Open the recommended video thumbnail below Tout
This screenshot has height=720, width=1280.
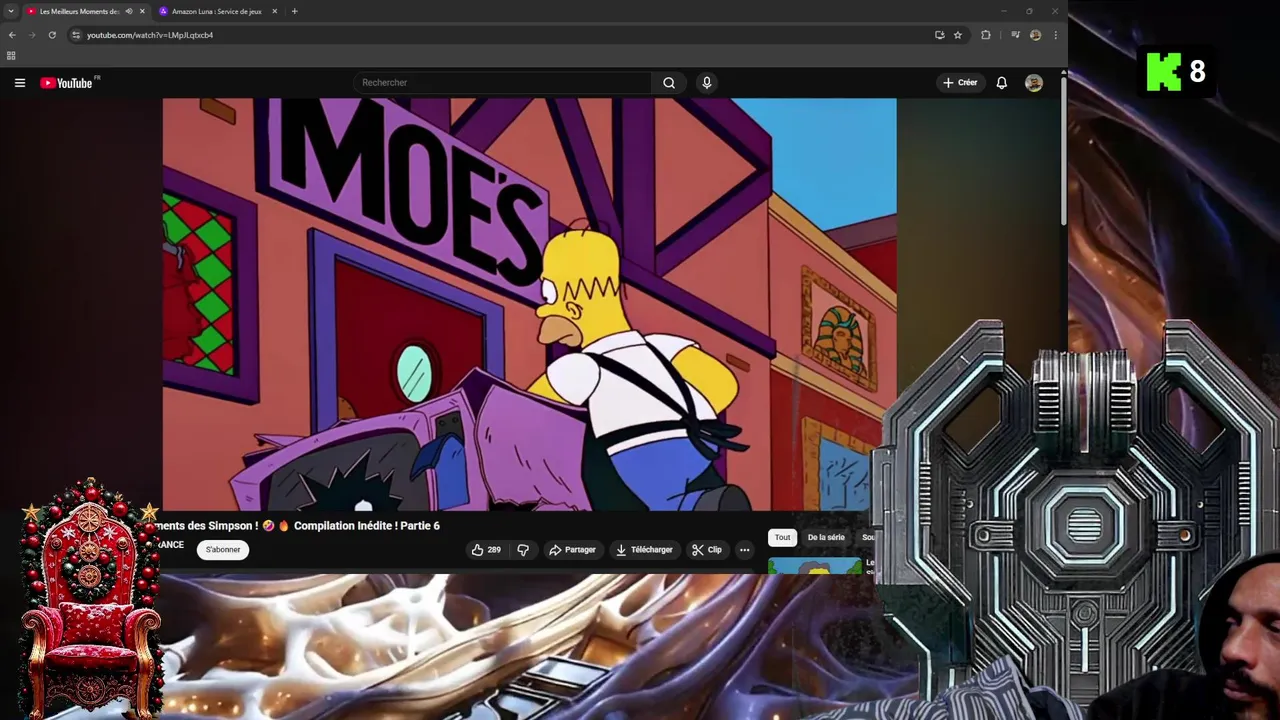coord(815,566)
